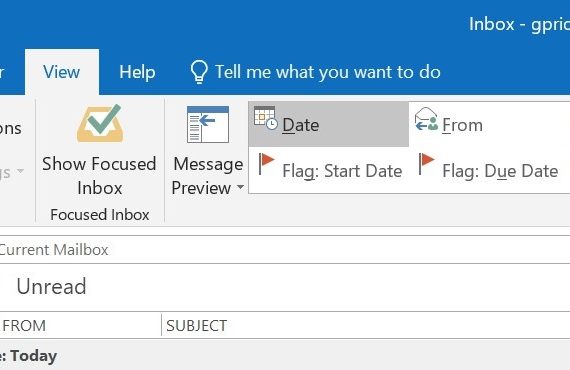
Task: Arrange messages by Flag: Due Date label
Action: coord(500,171)
